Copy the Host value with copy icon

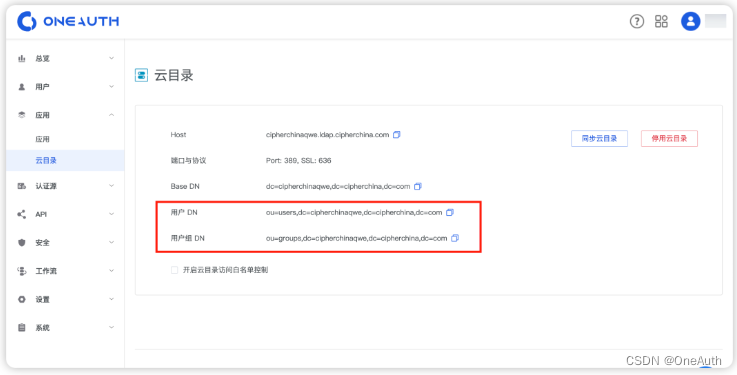pyautogui.click(x=397, y=135)
